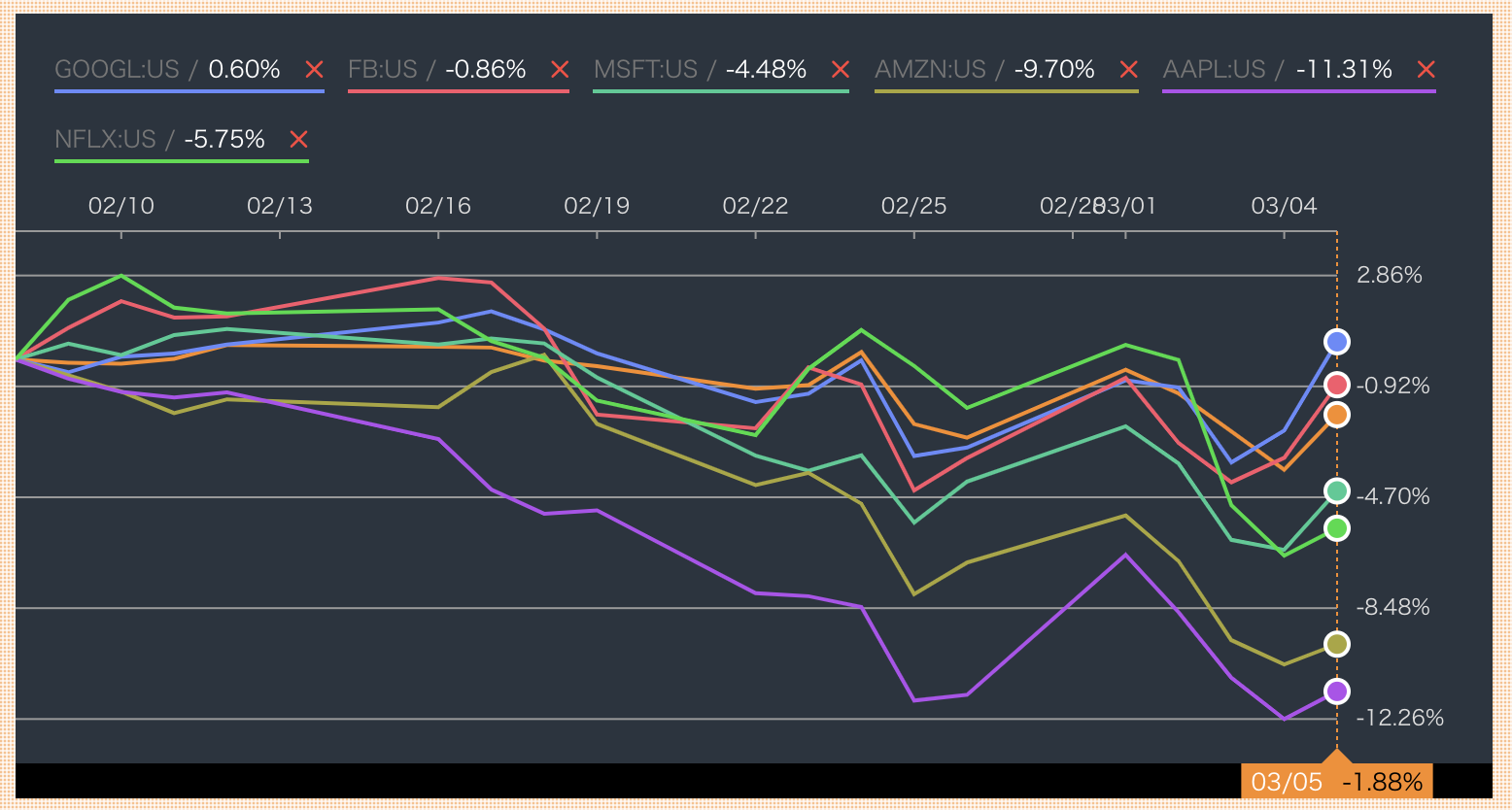Select the -4.70% y-axis value
This screenshot has width=1512, height=810.
[x=1392, y=496]
